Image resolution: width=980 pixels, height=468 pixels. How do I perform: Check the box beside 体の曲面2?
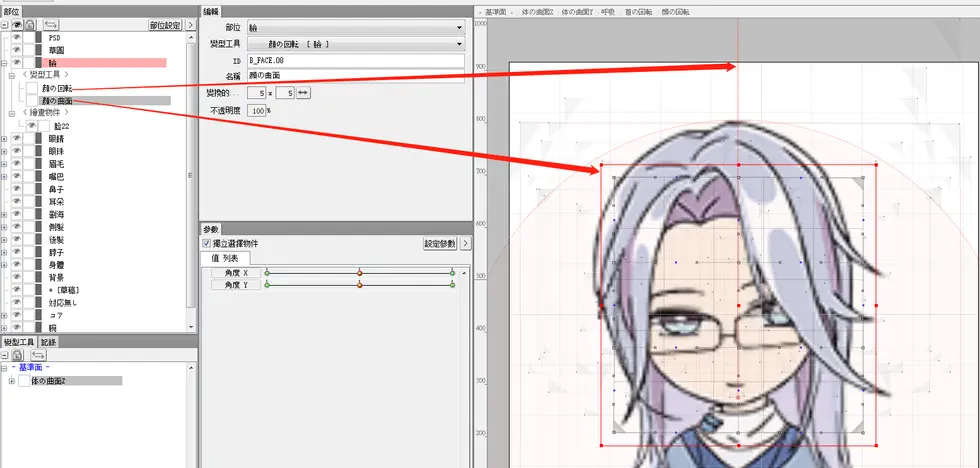point(24,381)
